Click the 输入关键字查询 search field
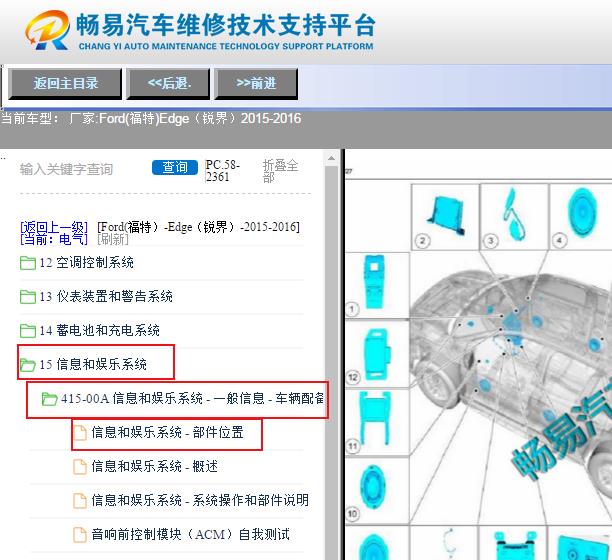Screen dimensions: 612x560 click(x=66, y=169)
